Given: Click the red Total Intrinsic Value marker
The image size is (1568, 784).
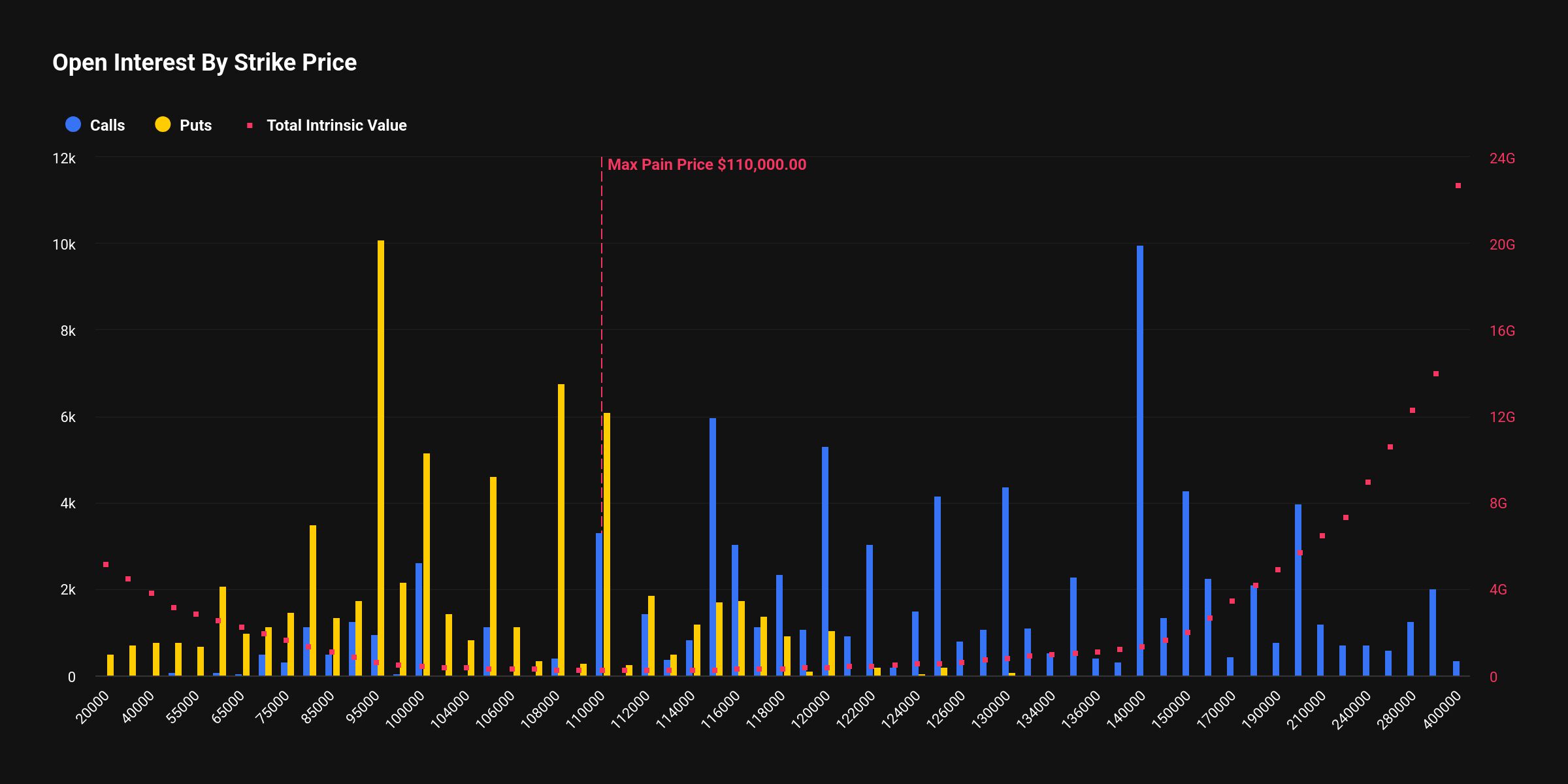Looking at the screenshot, I should (x=250, y=125).
